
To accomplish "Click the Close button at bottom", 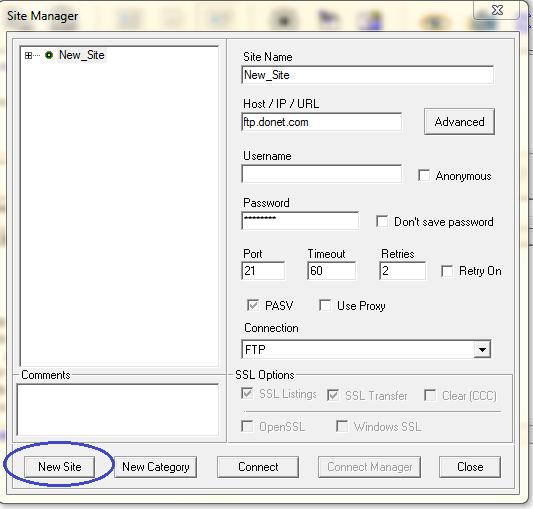I will point(470,467).
